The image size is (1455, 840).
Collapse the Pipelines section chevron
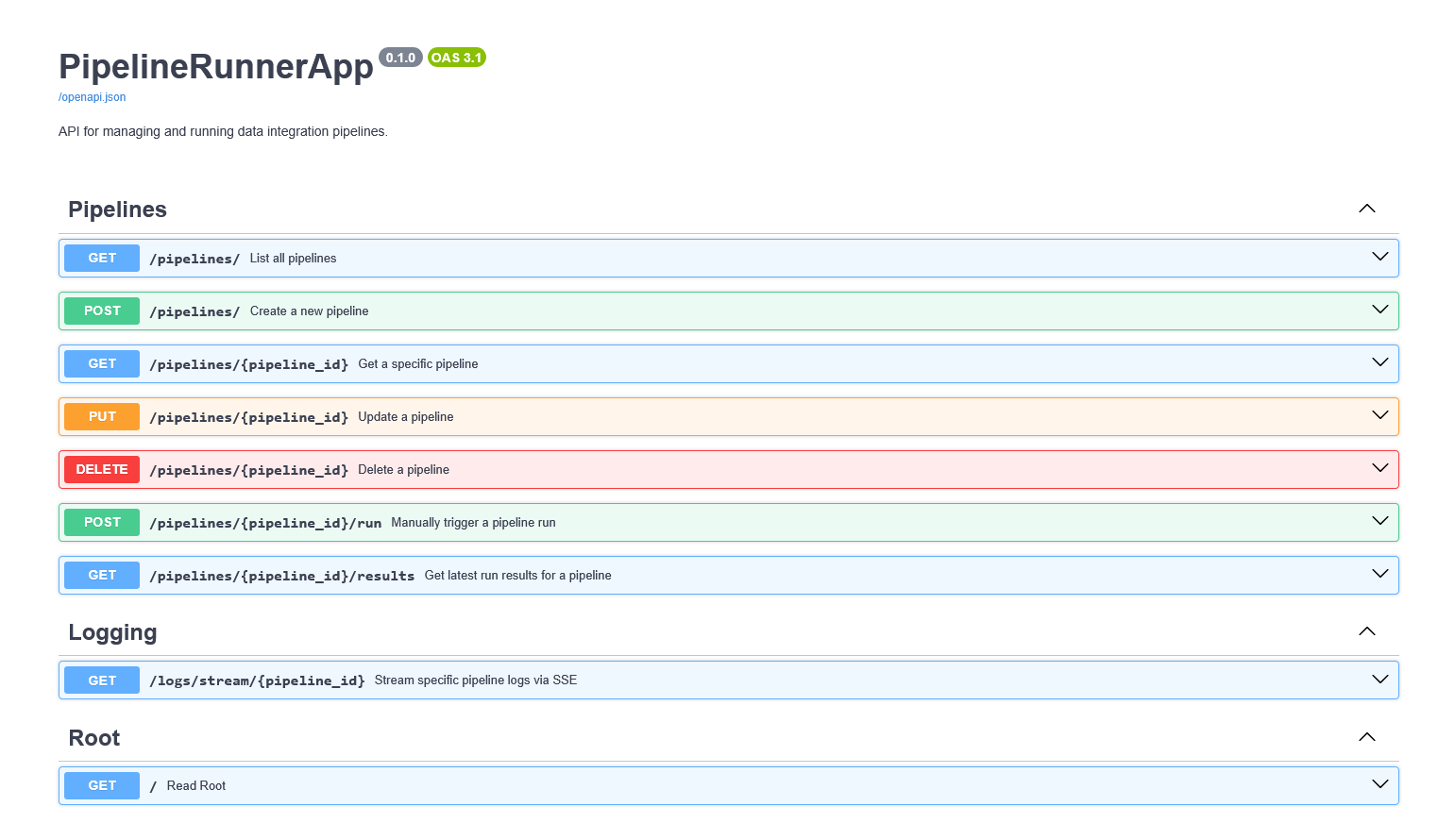[1366, 209]
